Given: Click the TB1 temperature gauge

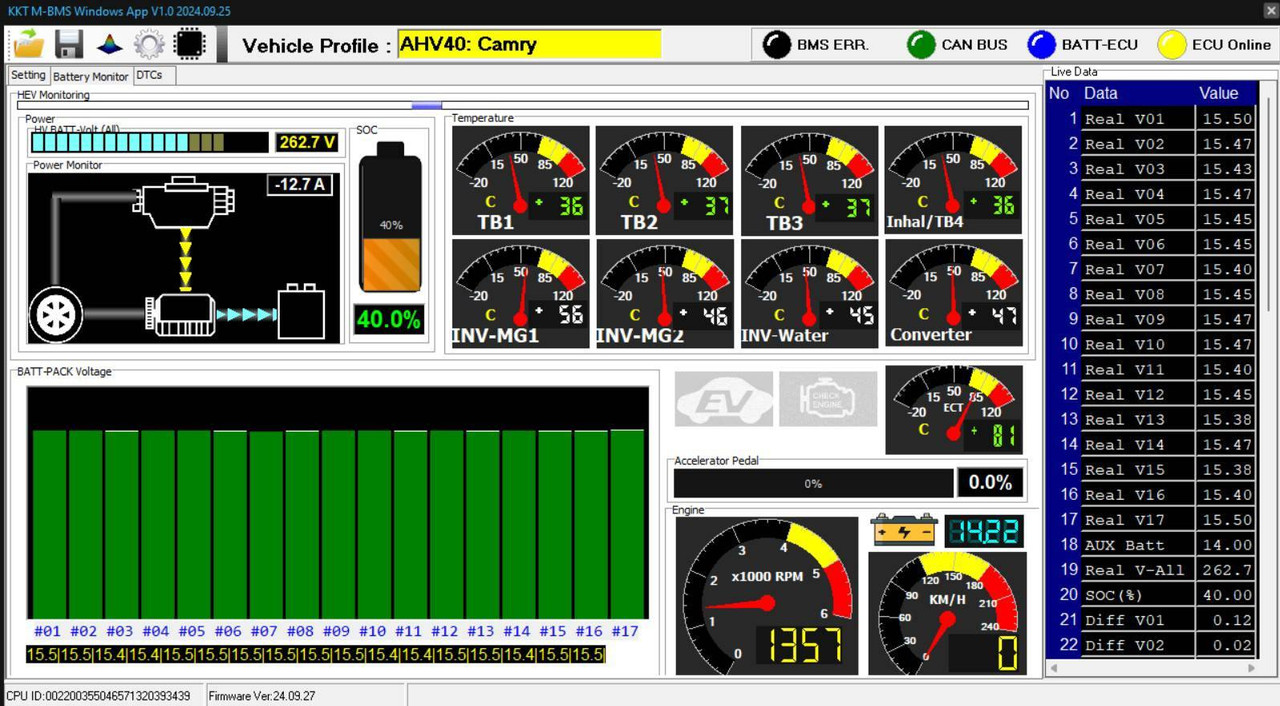Looking at the screenshot, I should coord(521,180).
